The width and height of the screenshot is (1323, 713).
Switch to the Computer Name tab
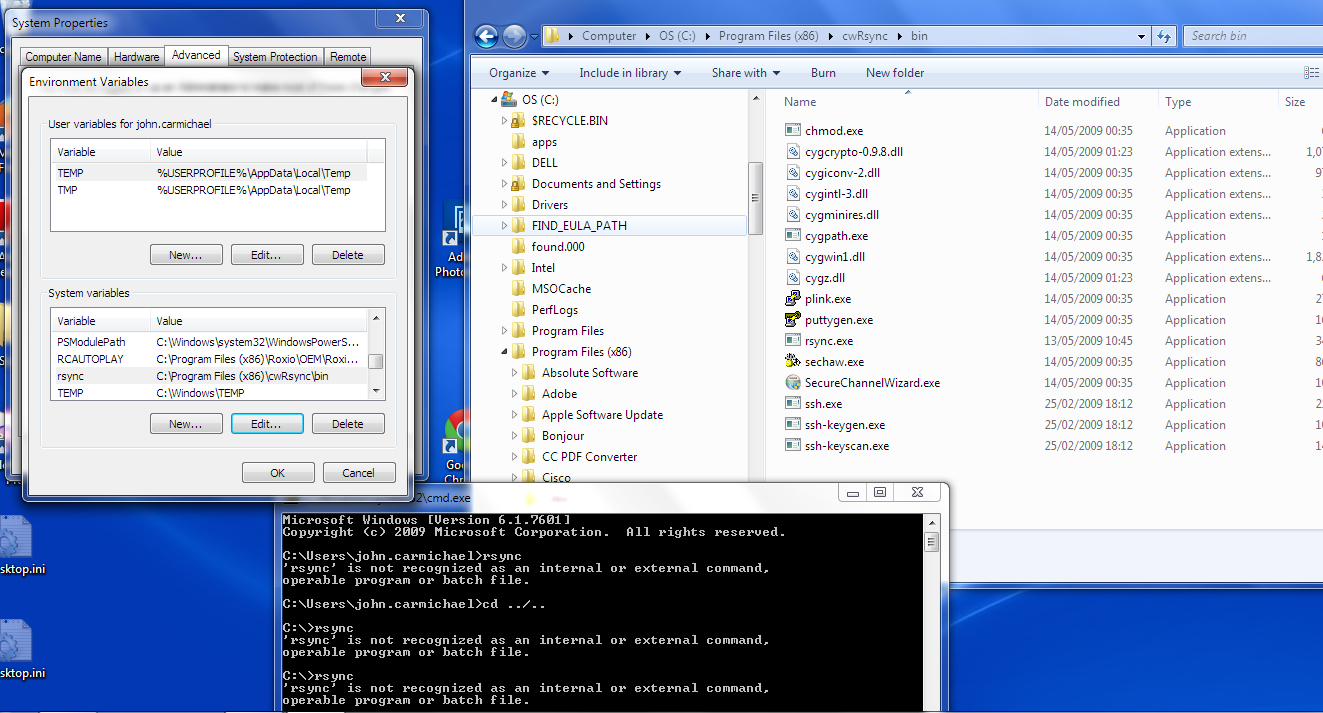tap(63, 57)
